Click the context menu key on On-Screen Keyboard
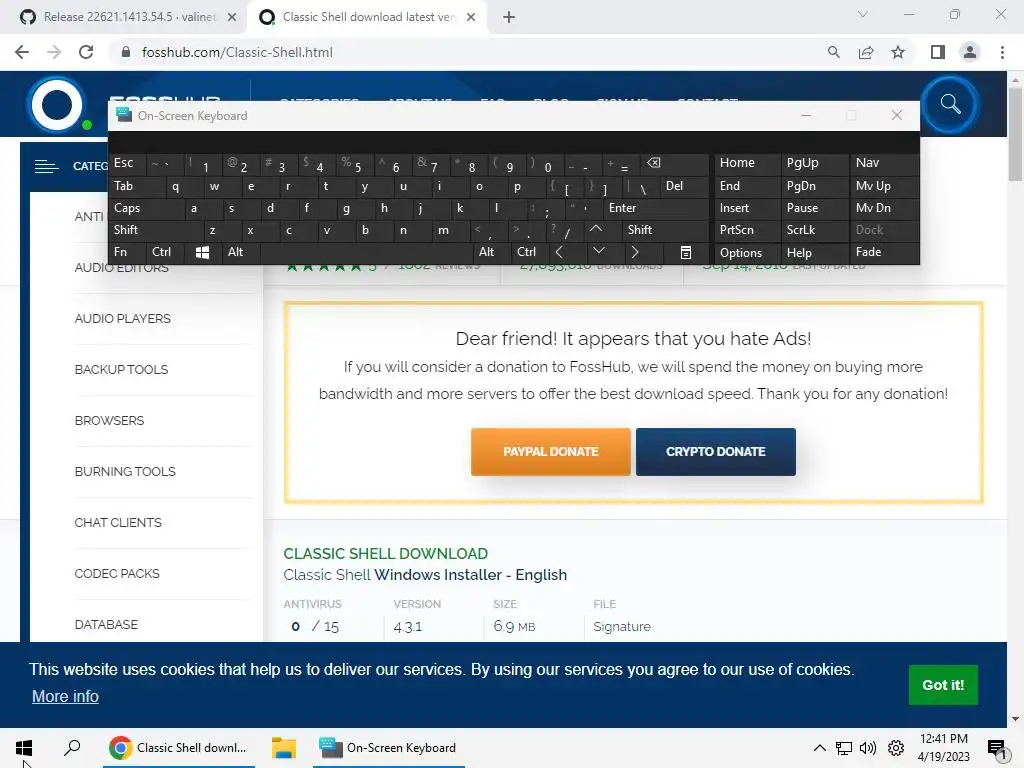1024x768 pixels. point(686,252)
